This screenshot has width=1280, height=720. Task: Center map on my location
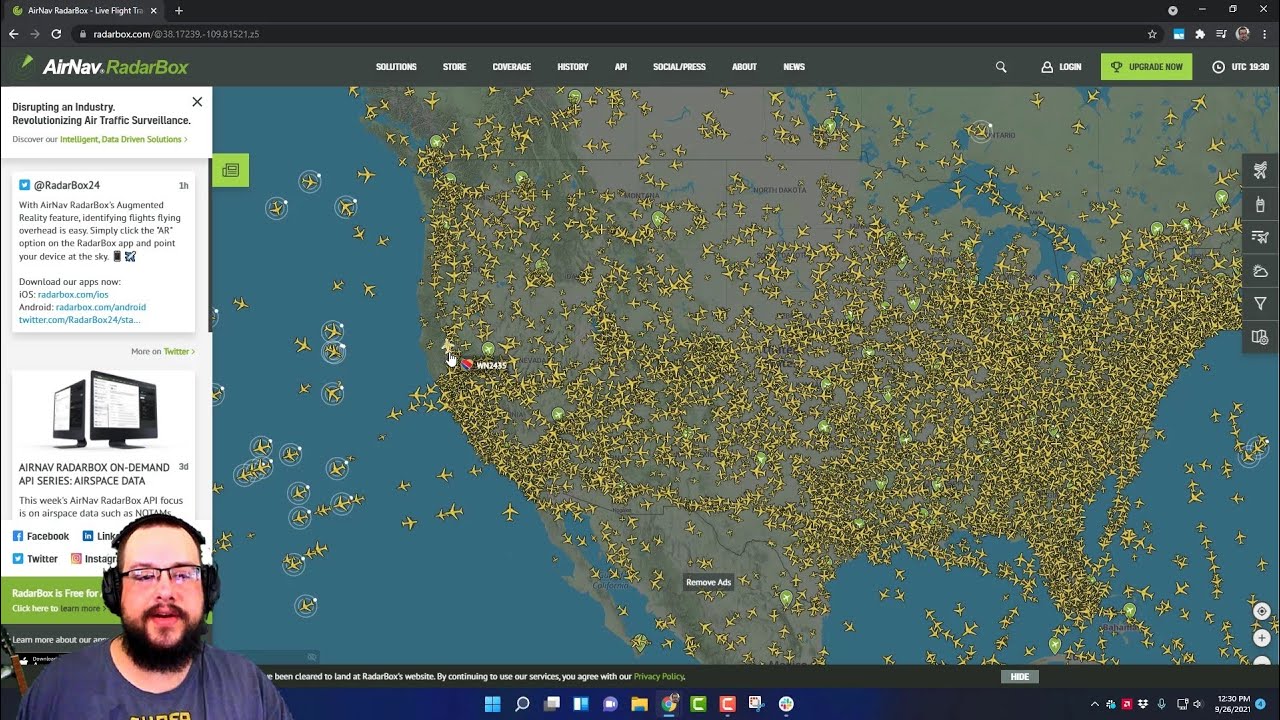(x=1262, y=611)
